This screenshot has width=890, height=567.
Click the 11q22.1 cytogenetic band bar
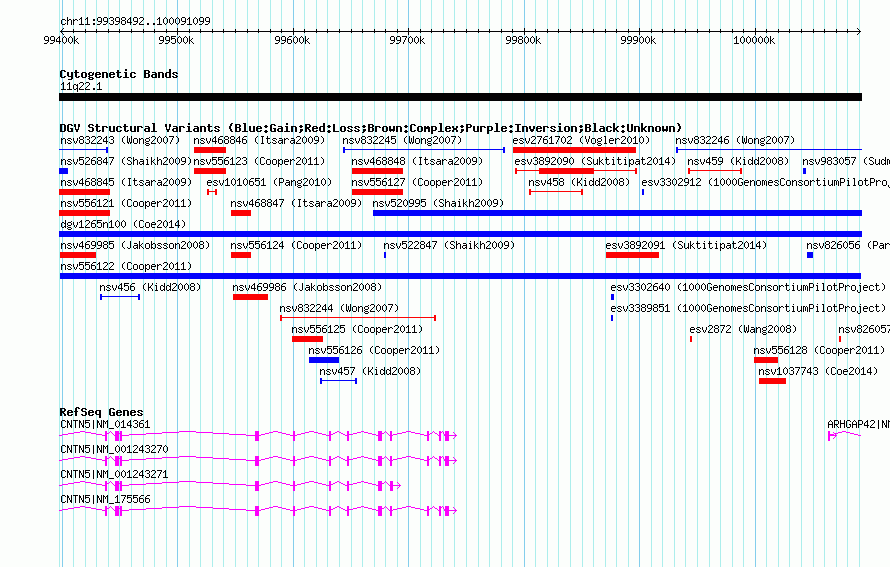460,97
